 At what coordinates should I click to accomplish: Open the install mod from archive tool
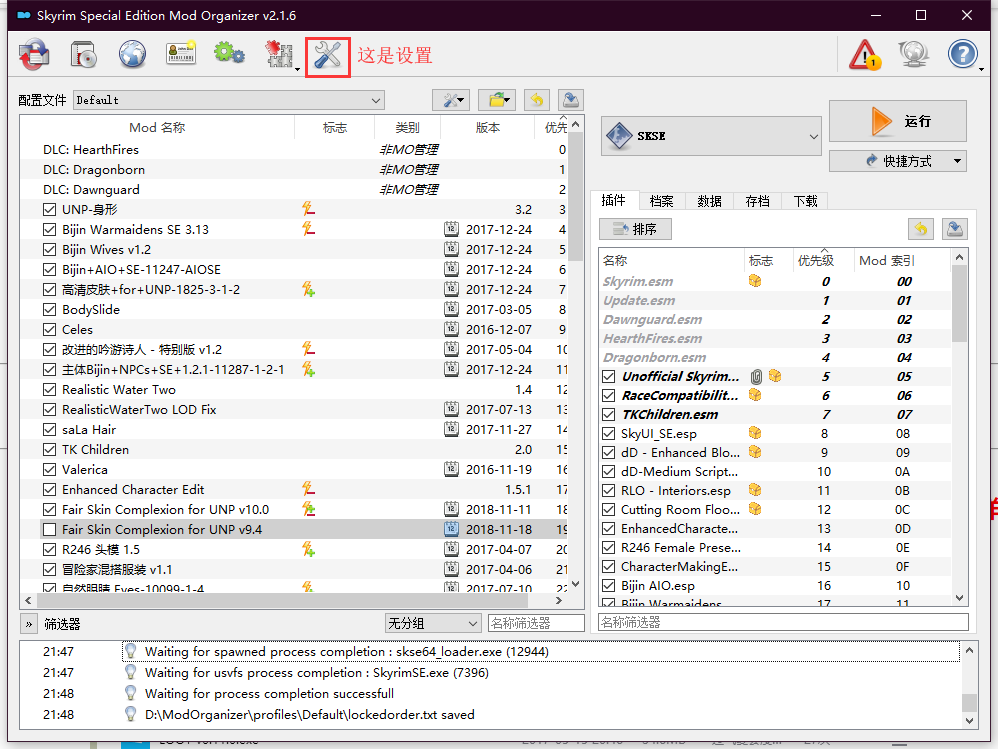pyautogui.click(x=83, y=53)
